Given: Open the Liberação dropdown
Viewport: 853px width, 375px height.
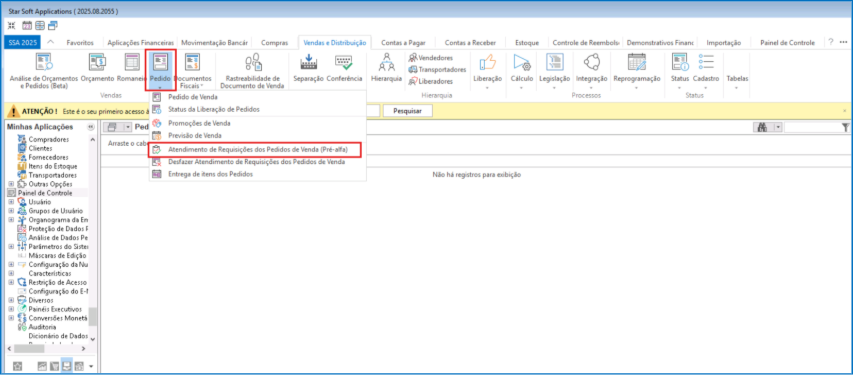Looking at the screenshot, I should [487, 70].
